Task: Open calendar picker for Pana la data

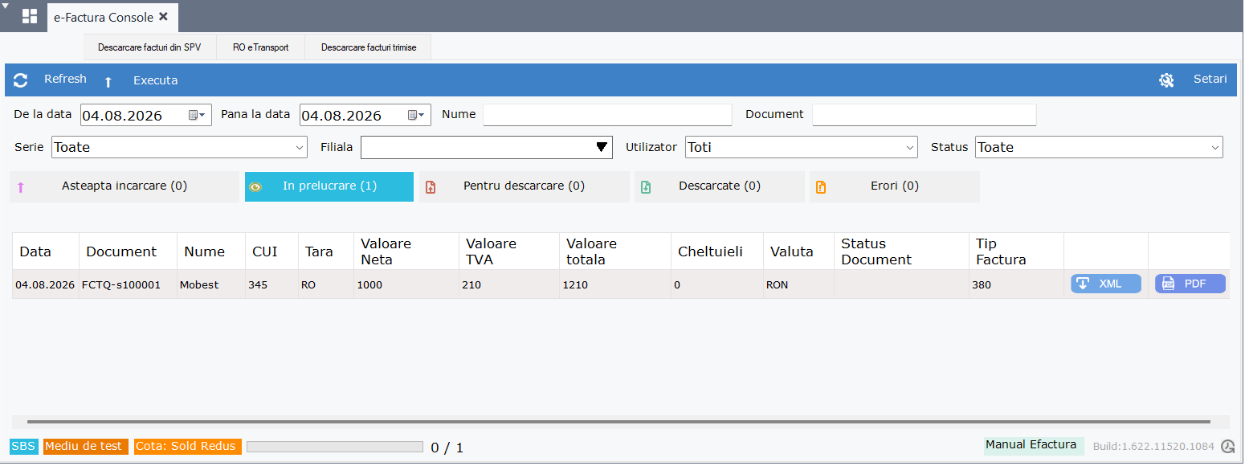Action: [x=417, y=115]
